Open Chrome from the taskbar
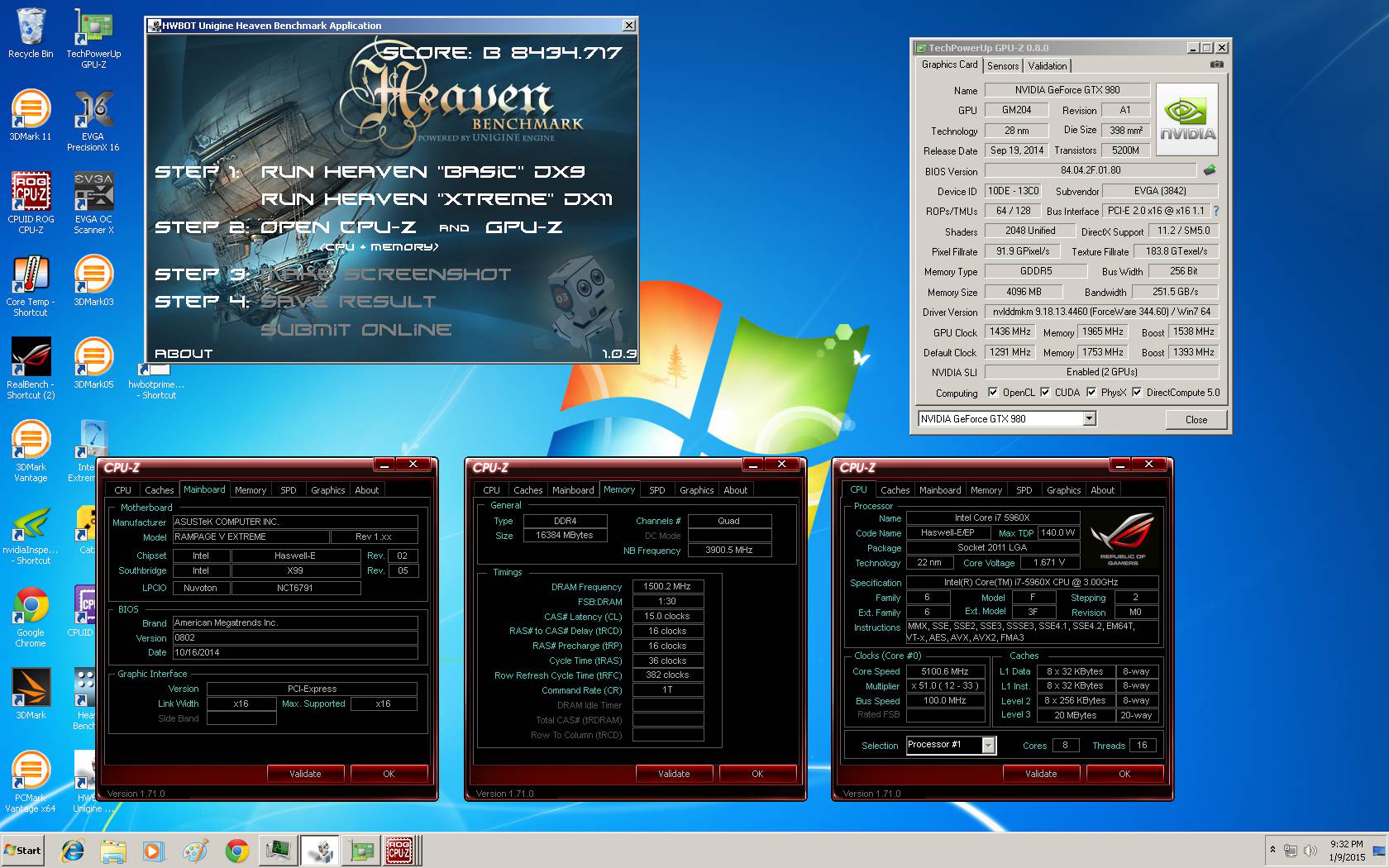 236,851
